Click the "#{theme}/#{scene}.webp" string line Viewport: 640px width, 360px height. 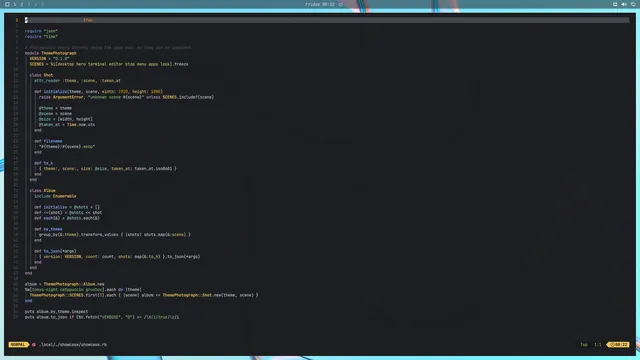[x=67, y=147]
